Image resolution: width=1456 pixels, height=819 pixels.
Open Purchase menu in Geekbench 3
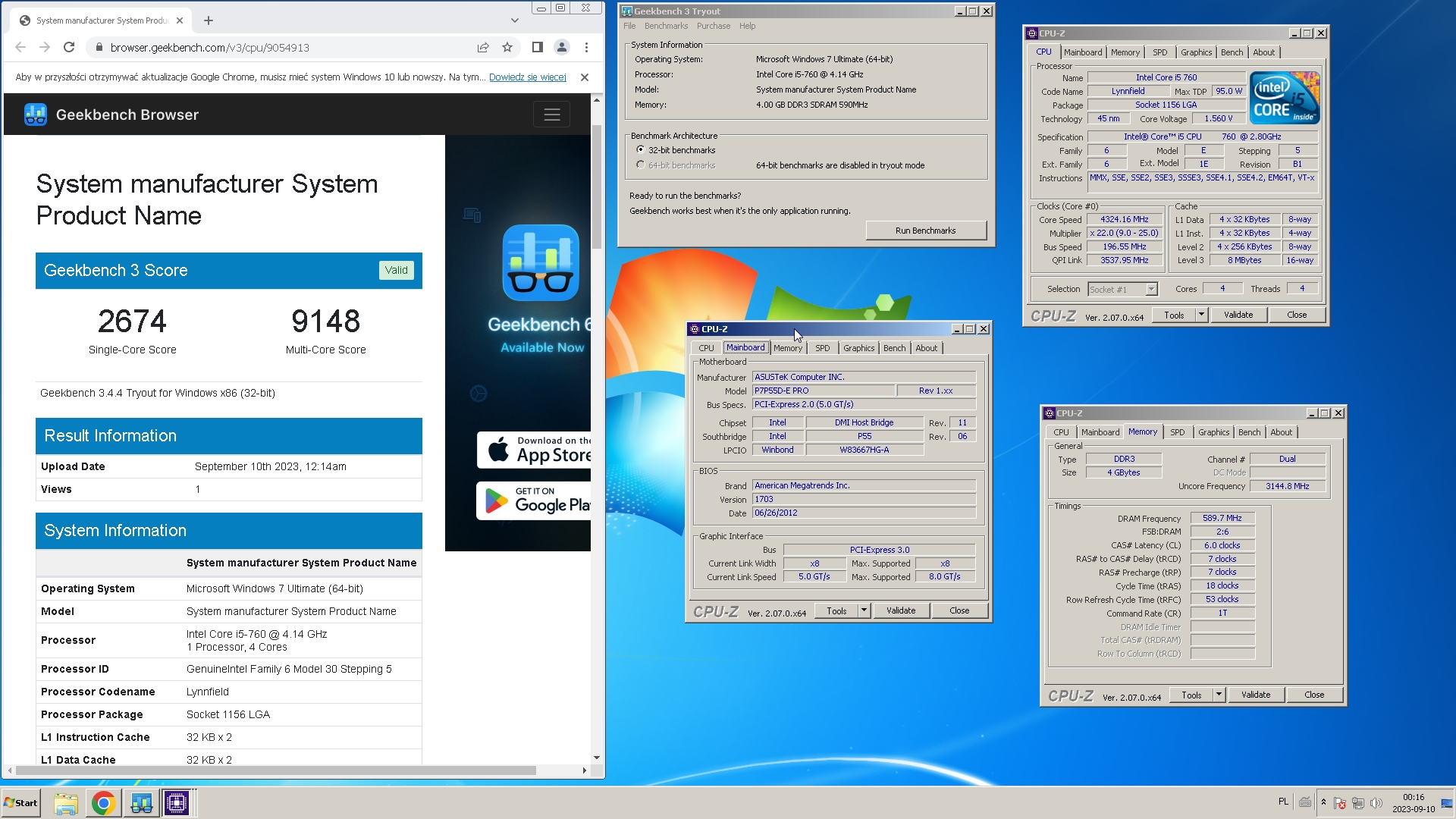point(714,26)
